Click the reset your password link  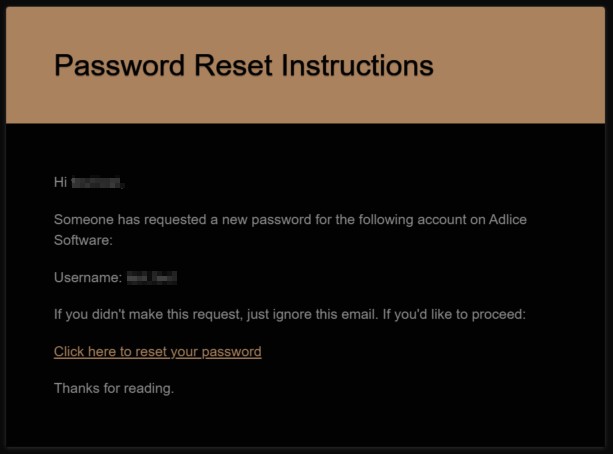tap(157, 352)
